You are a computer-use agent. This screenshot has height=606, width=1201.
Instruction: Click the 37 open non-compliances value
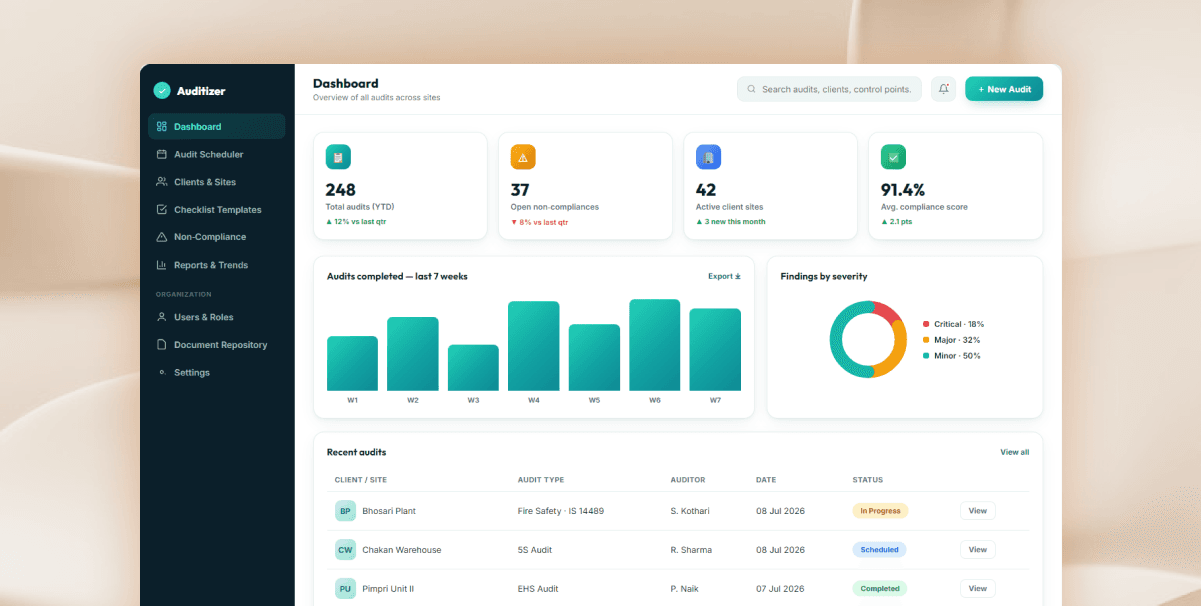point(520,190)
